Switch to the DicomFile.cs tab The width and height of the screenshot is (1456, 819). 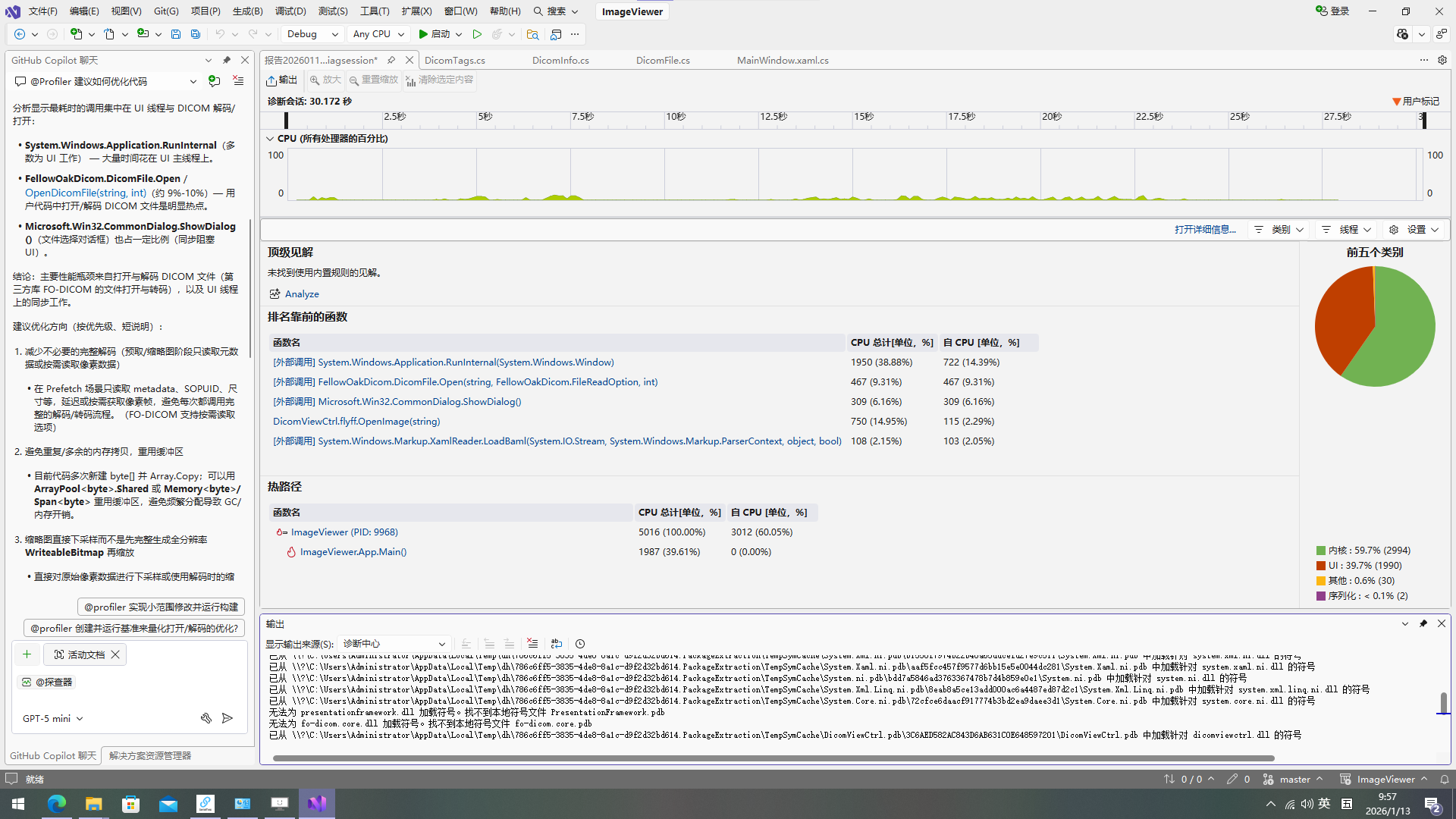[663, 60]
